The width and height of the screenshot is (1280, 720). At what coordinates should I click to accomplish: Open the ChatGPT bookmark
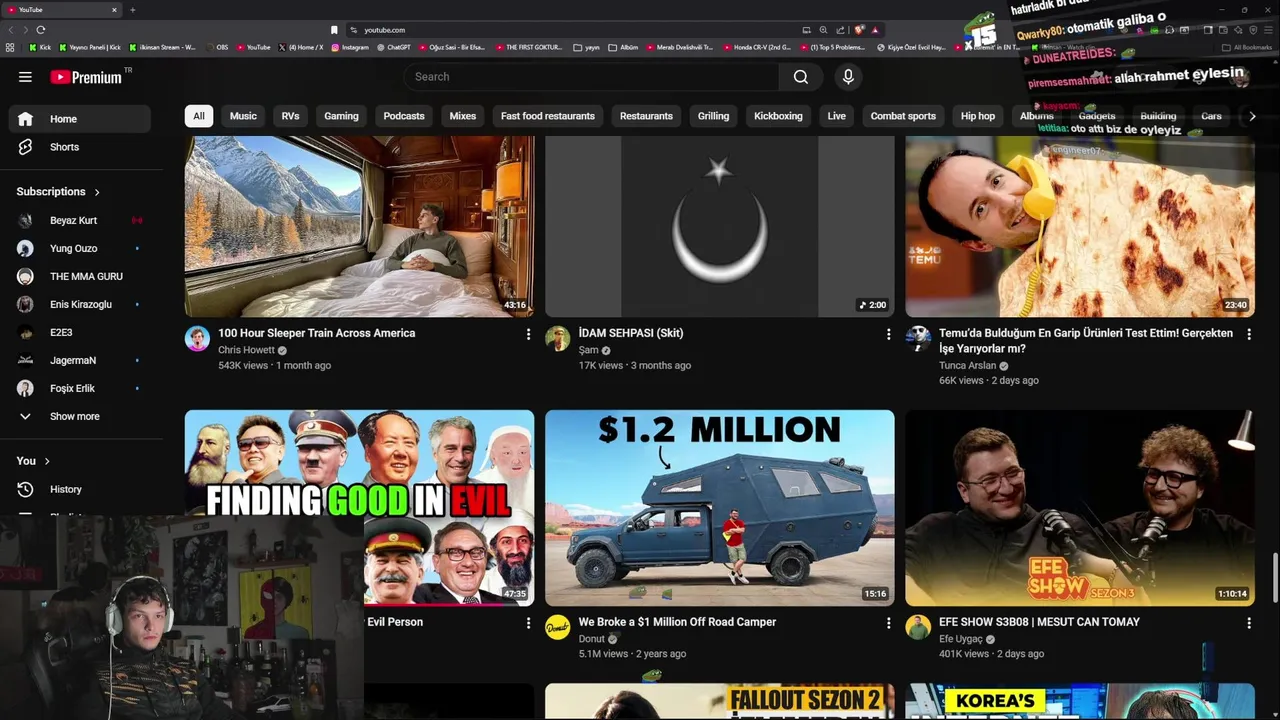394,47
